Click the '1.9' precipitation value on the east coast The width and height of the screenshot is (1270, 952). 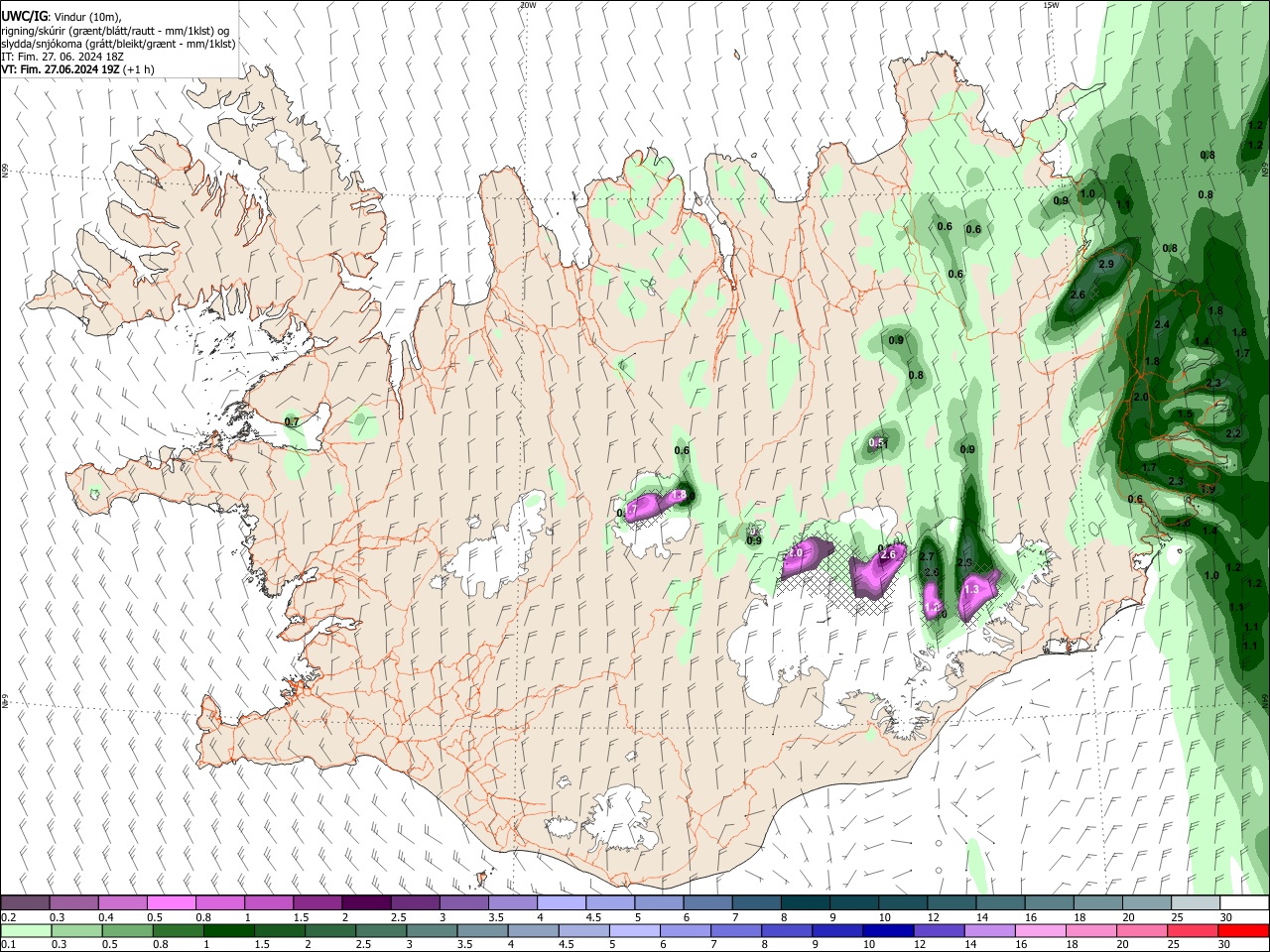[1207, 489]
